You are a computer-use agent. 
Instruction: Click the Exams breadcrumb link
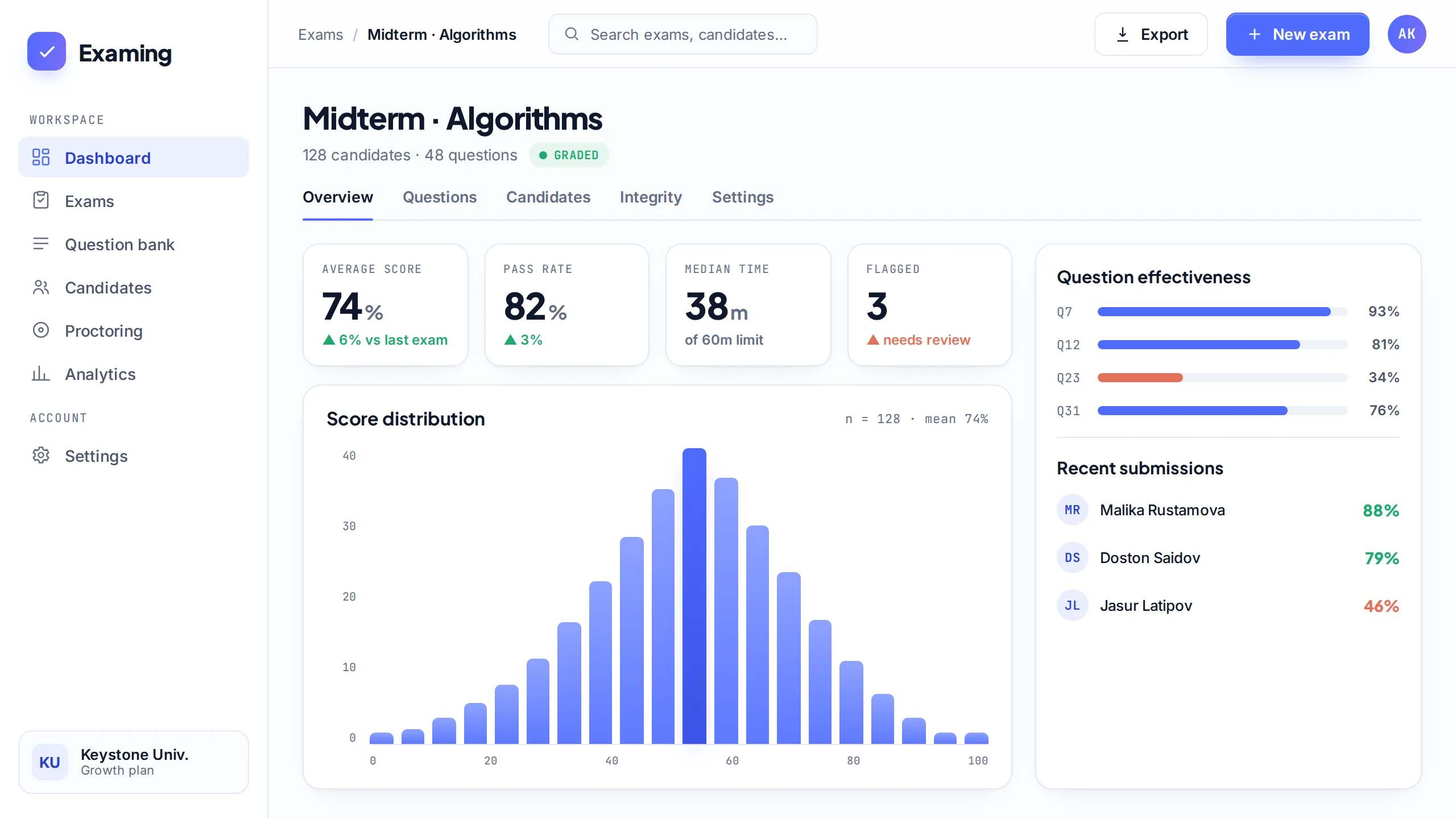(321, 35)
